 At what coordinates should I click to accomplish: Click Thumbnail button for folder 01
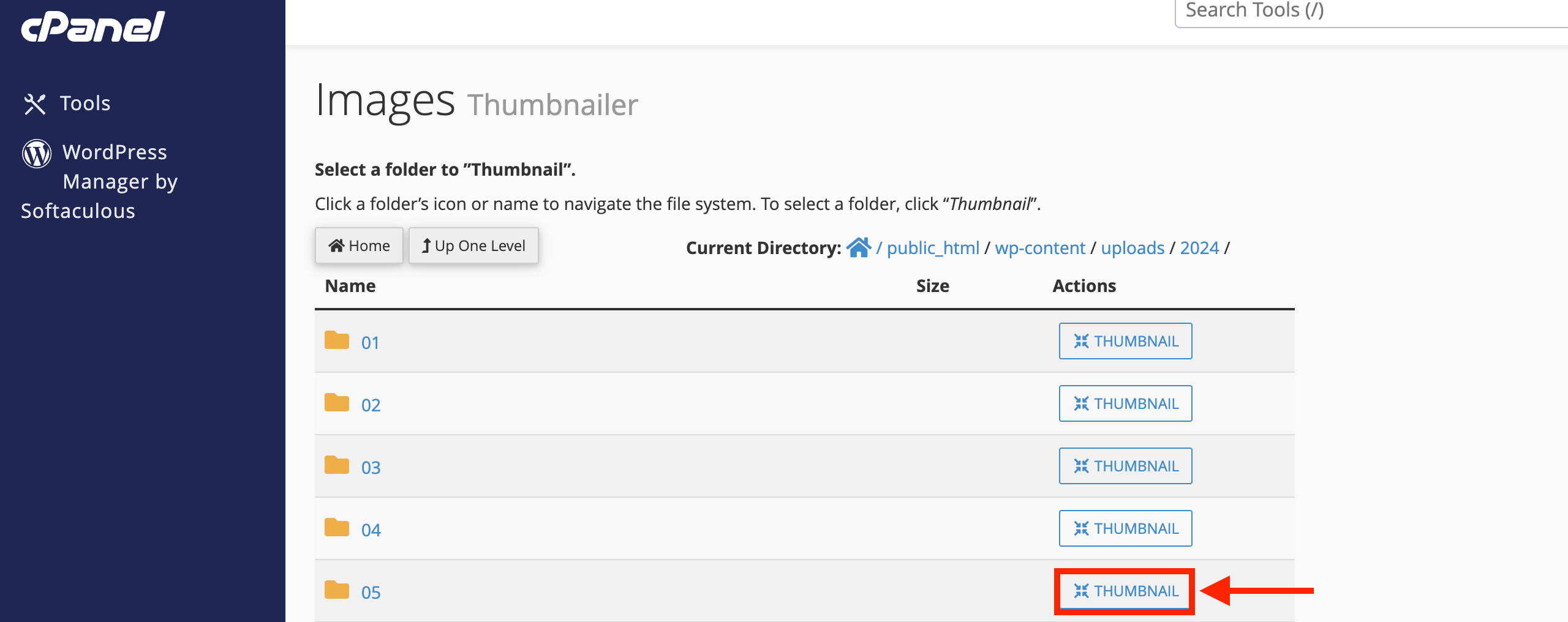1125,341
